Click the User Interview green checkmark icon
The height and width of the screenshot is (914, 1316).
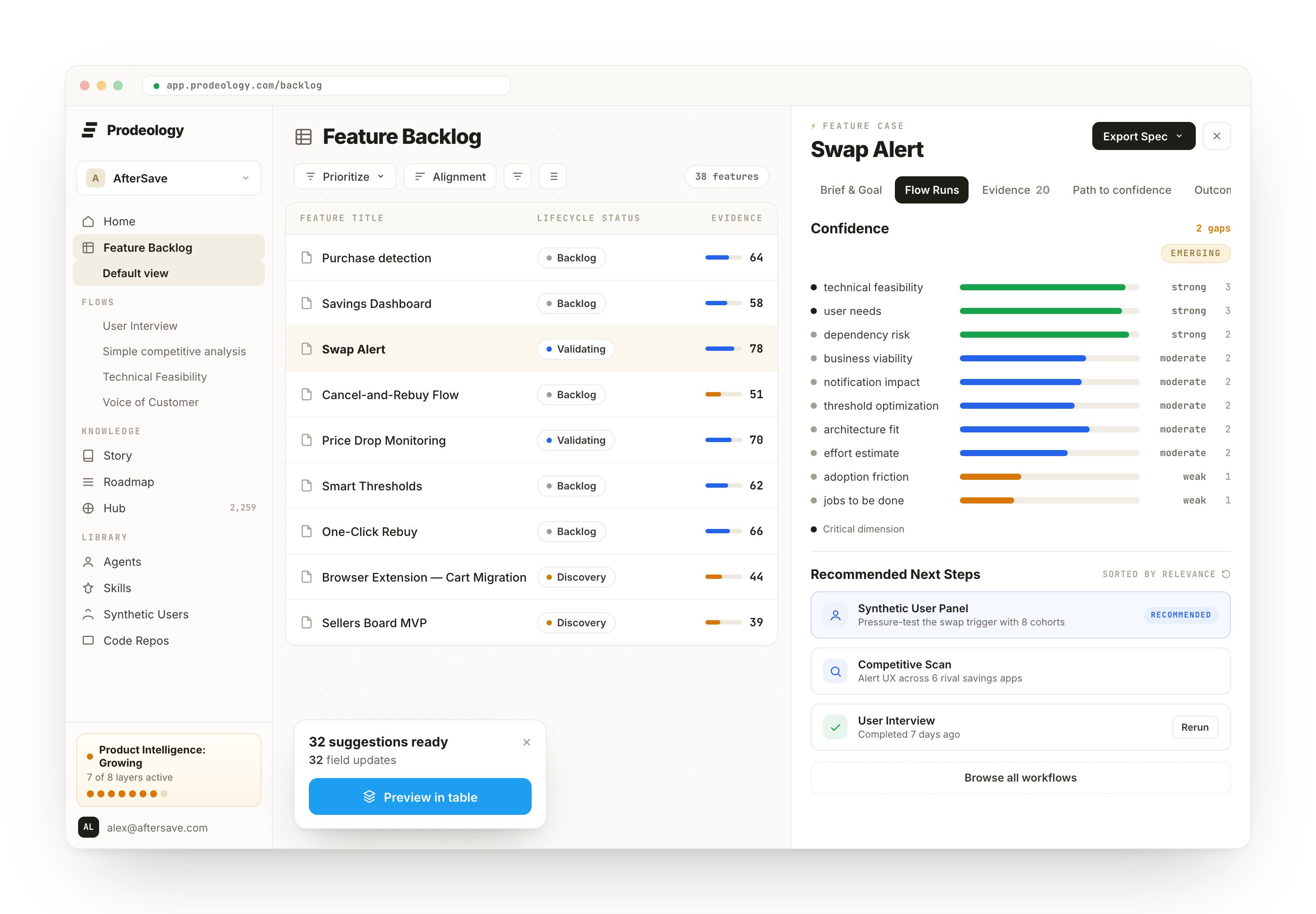pyautogui.click(x=836, y=728)
